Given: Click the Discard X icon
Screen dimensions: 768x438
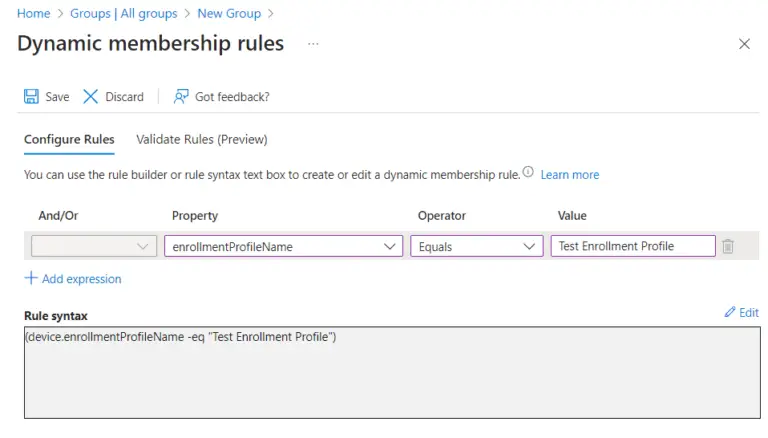Looking at the screenshot, I should (x=91, y=97).
